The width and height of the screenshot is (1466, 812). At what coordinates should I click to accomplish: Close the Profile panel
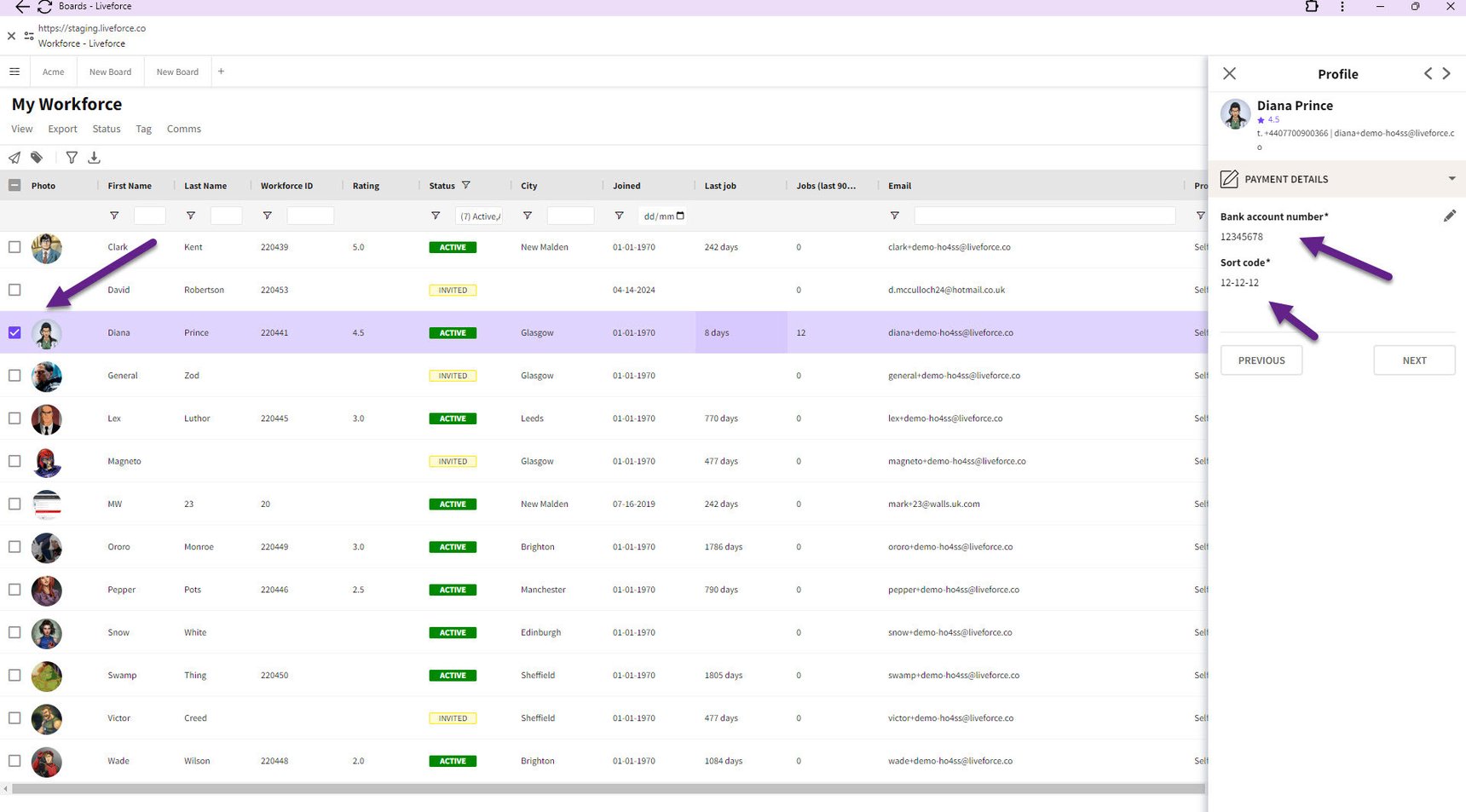(1229, 73)
